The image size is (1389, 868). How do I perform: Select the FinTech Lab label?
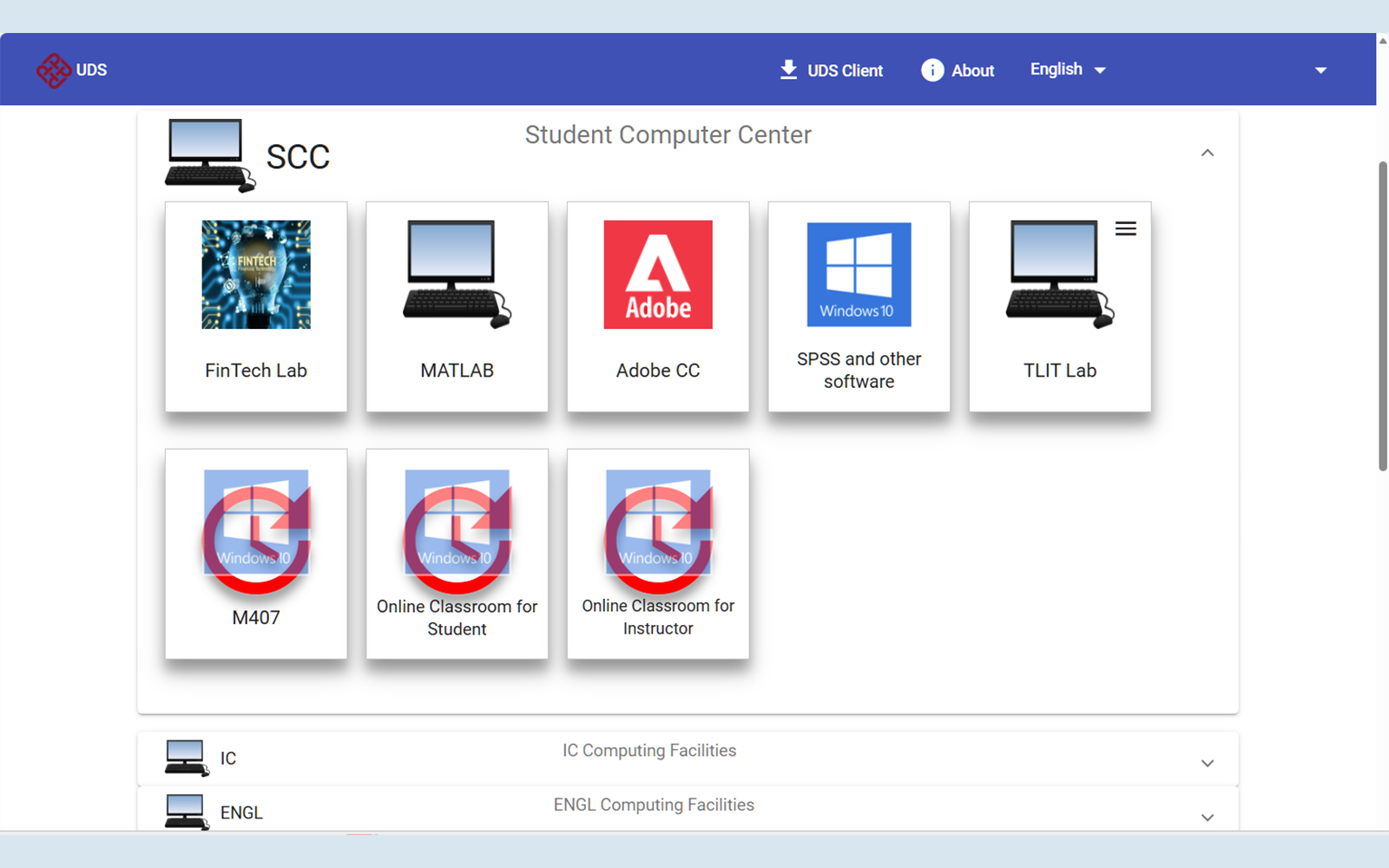point(256,371)
